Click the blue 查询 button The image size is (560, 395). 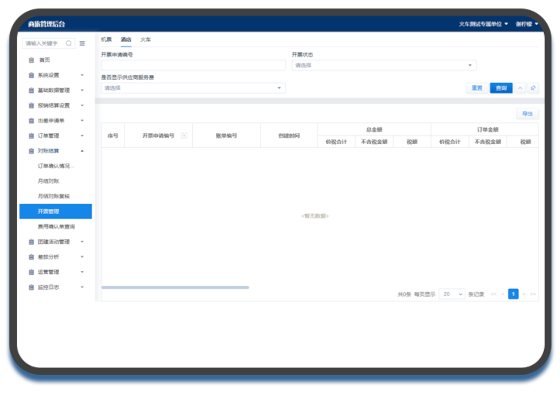[x=501, y=88]
